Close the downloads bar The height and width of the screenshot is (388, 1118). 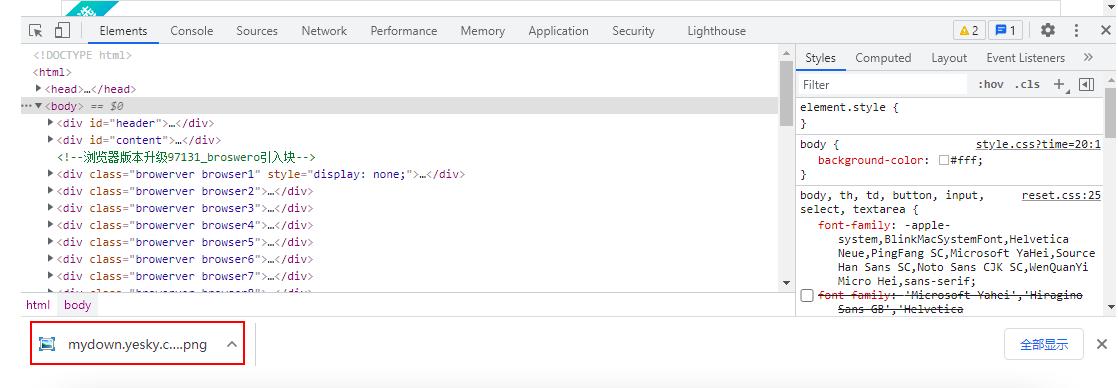[x=1102, y=344]
